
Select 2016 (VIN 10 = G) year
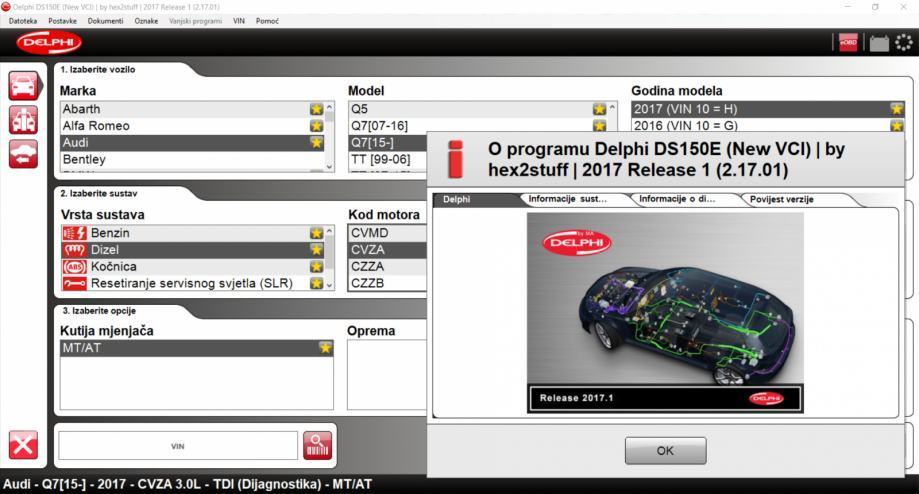[768, 125]
